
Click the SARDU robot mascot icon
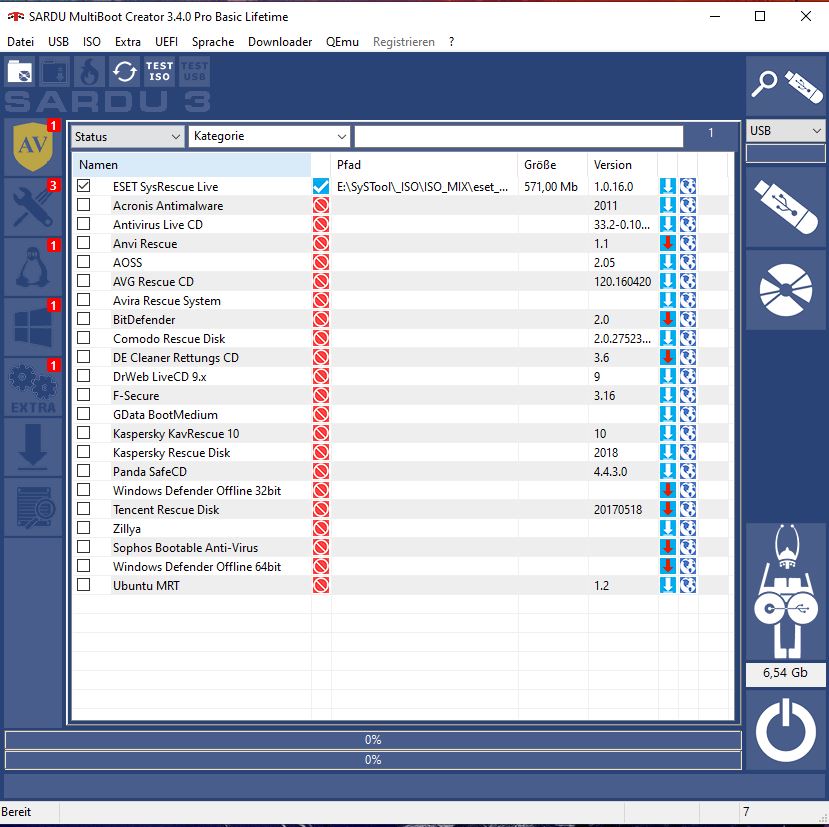(x=786, y=592)
